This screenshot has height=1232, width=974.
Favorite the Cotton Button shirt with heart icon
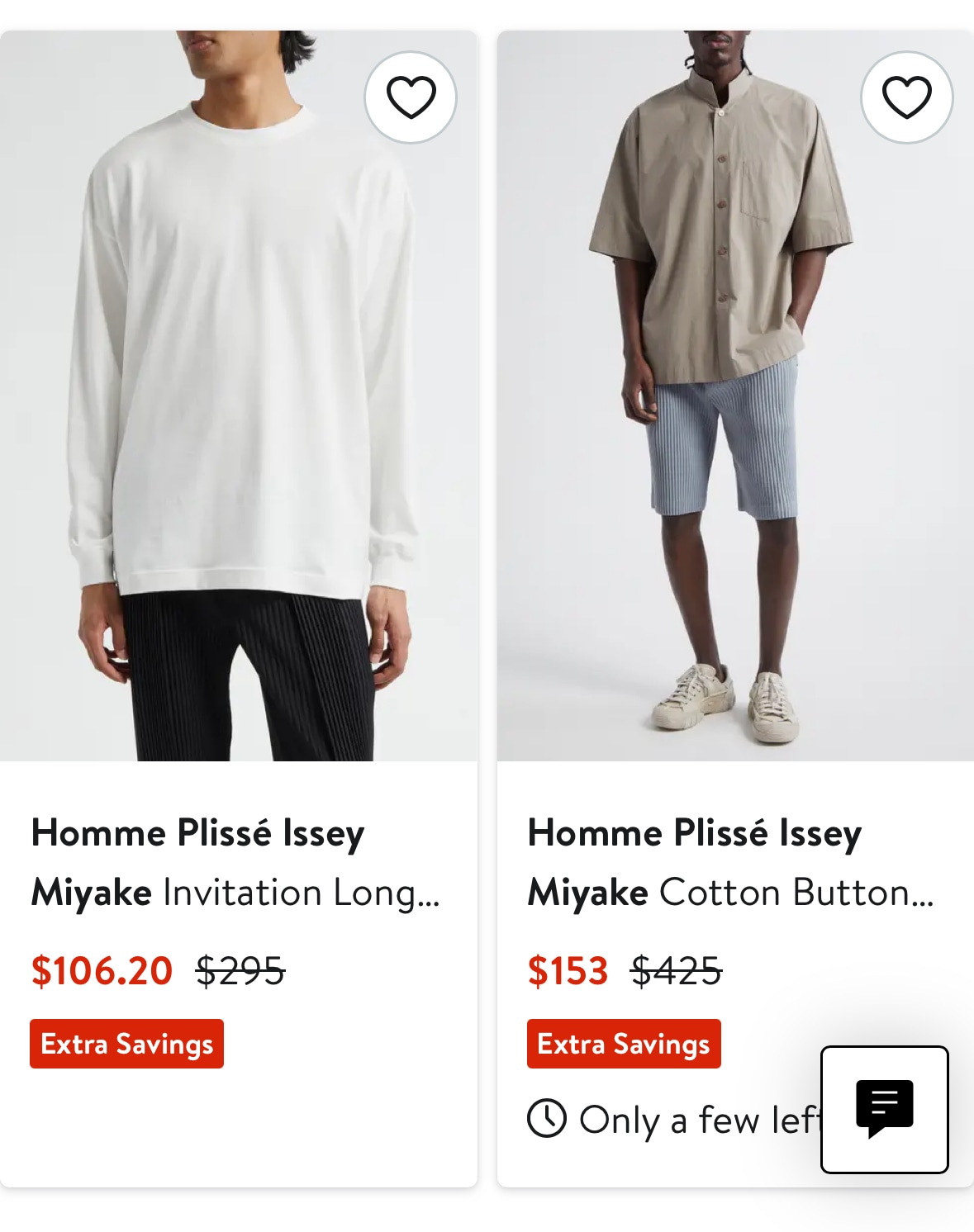click(906, 97)
